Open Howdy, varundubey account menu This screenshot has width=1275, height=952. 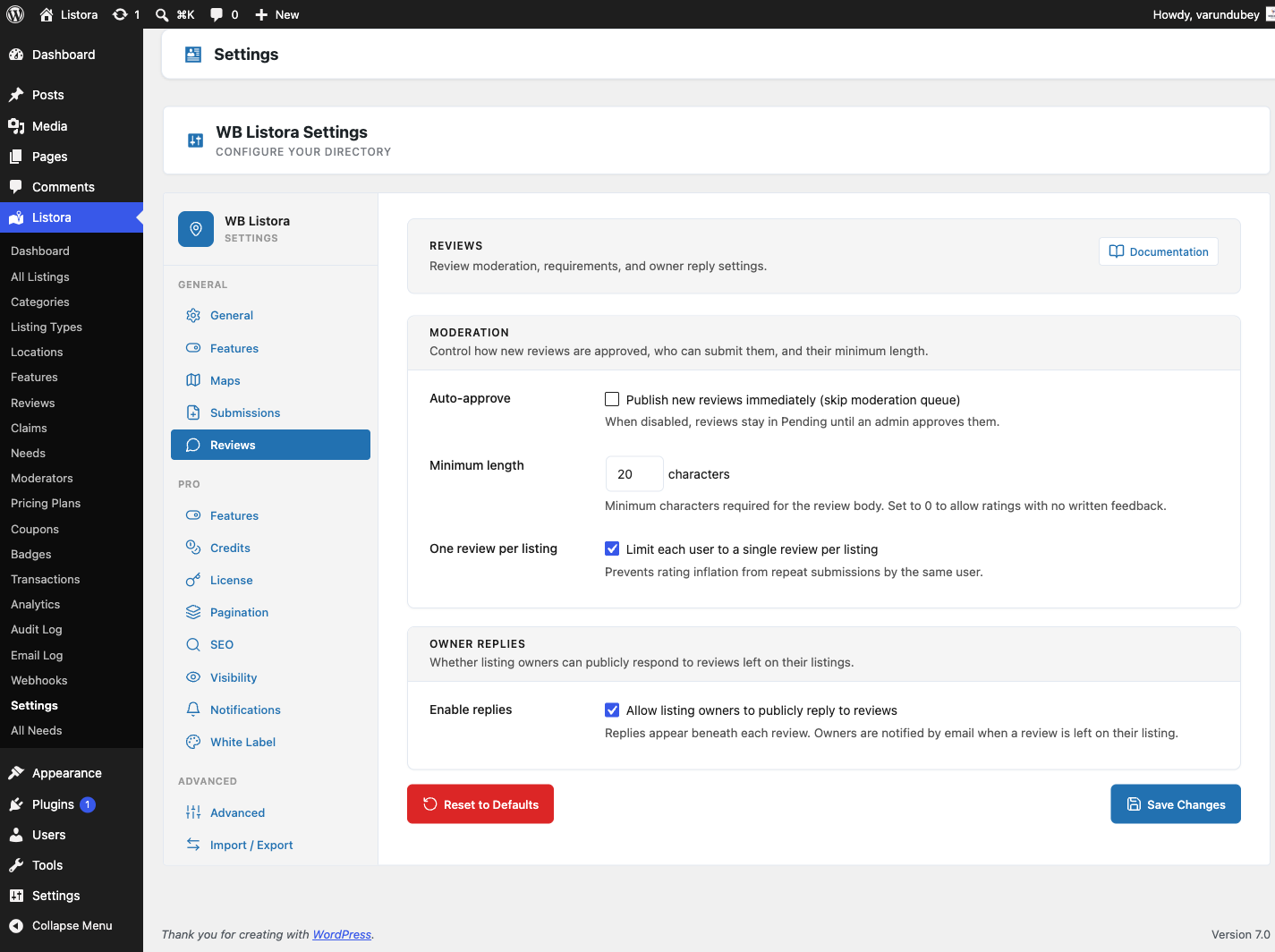(x=1212, y=14)
